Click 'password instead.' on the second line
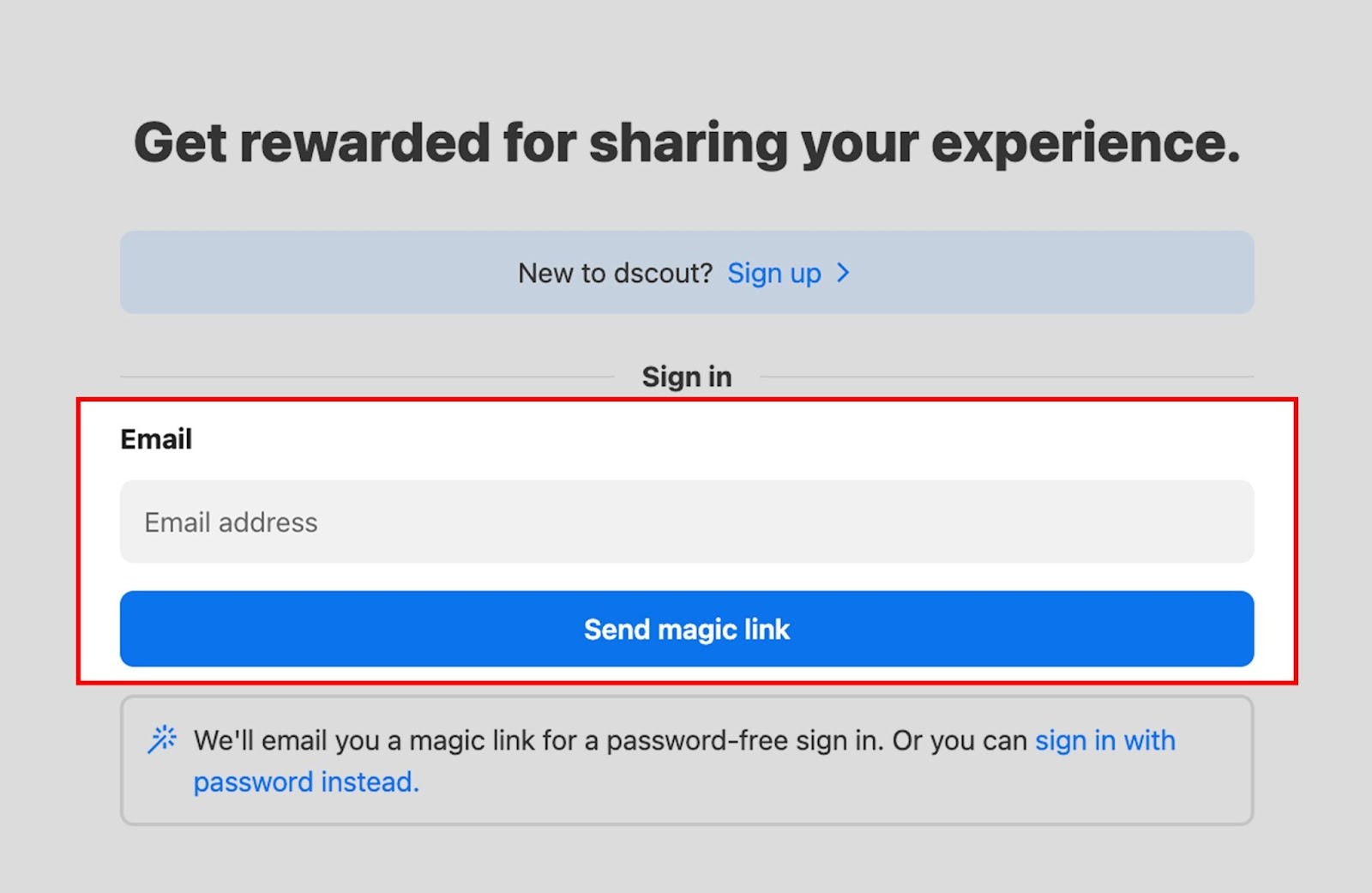 [x=306, y=782]
